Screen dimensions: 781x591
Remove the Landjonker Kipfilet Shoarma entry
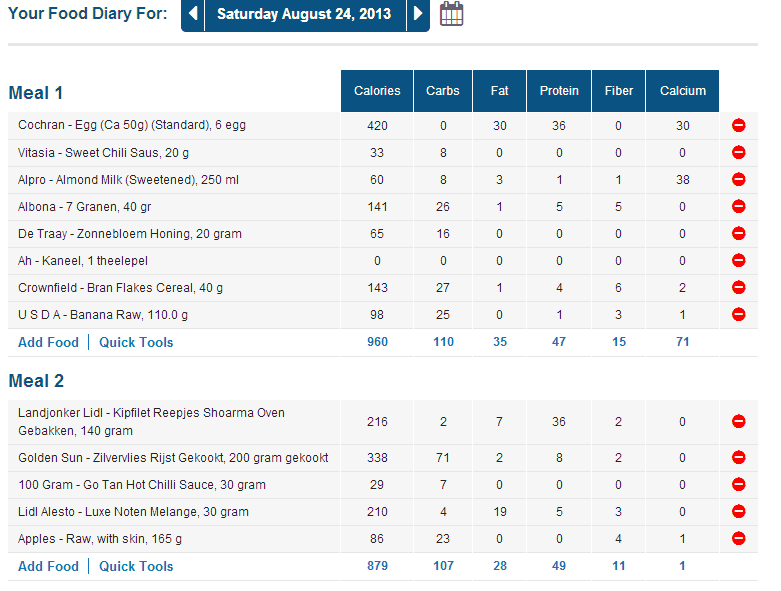[739, 422]
